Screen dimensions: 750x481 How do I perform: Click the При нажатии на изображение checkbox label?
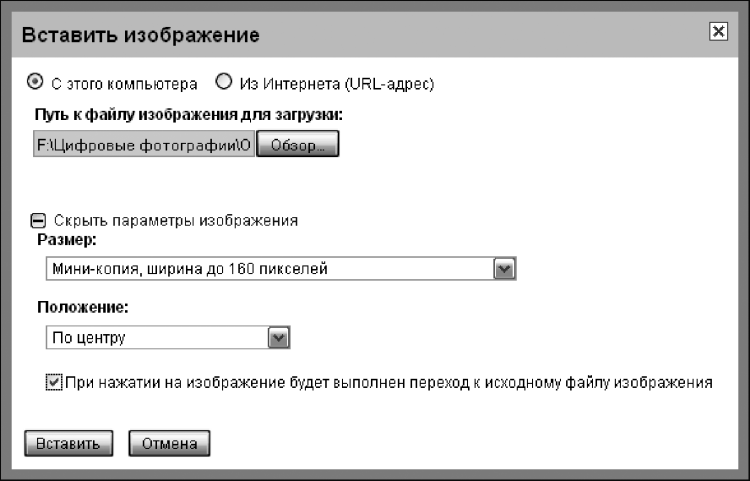tap(387, 382)
